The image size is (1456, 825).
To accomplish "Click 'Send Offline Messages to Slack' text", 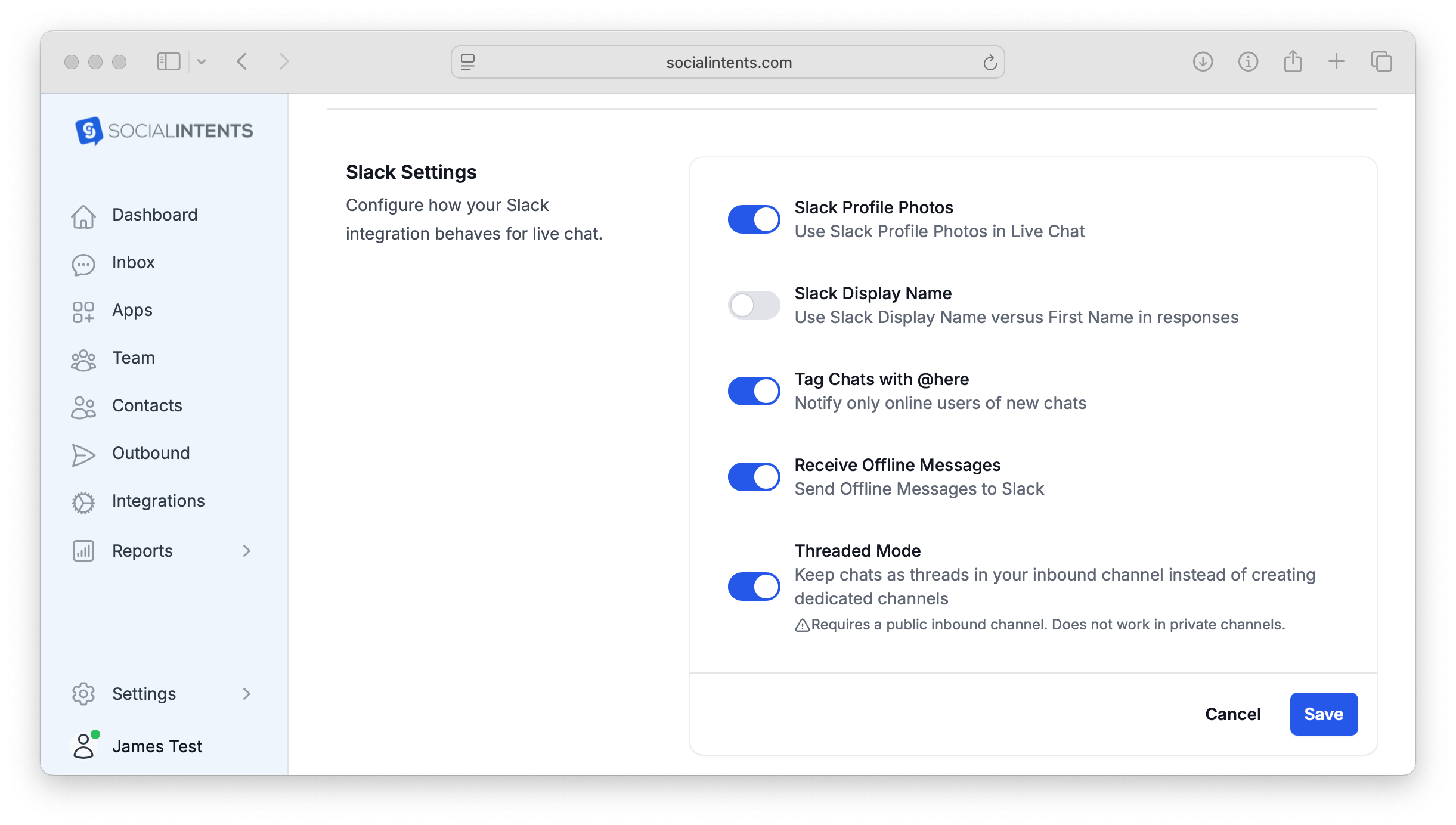I will (919, 489).
